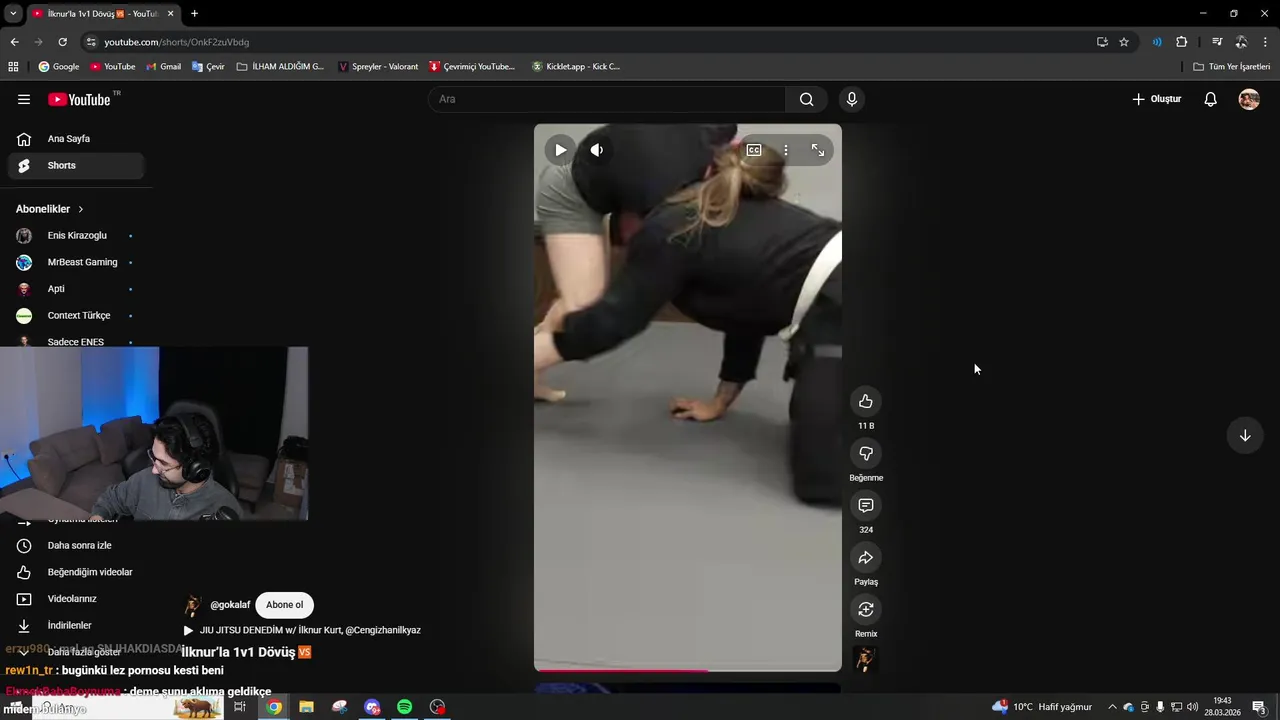Screen dimensions: 1280x720
Task: Open Chrome extensions puzzle menu
Action: 1181,42
